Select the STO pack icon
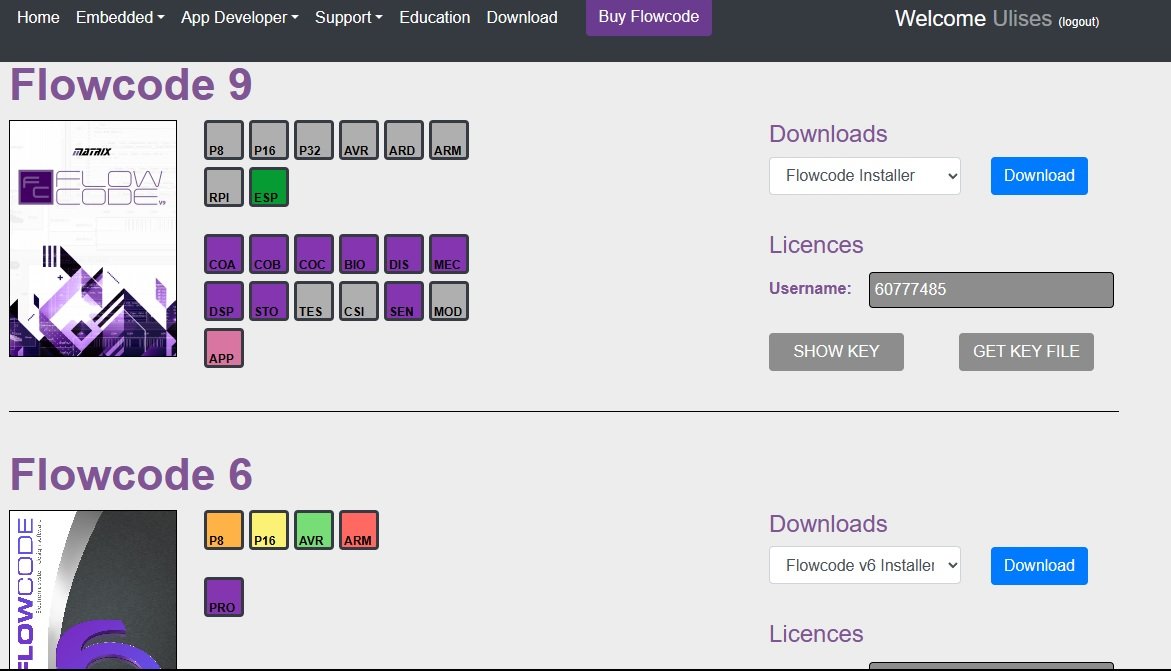1171x671 pixels. tap(269, 301)
